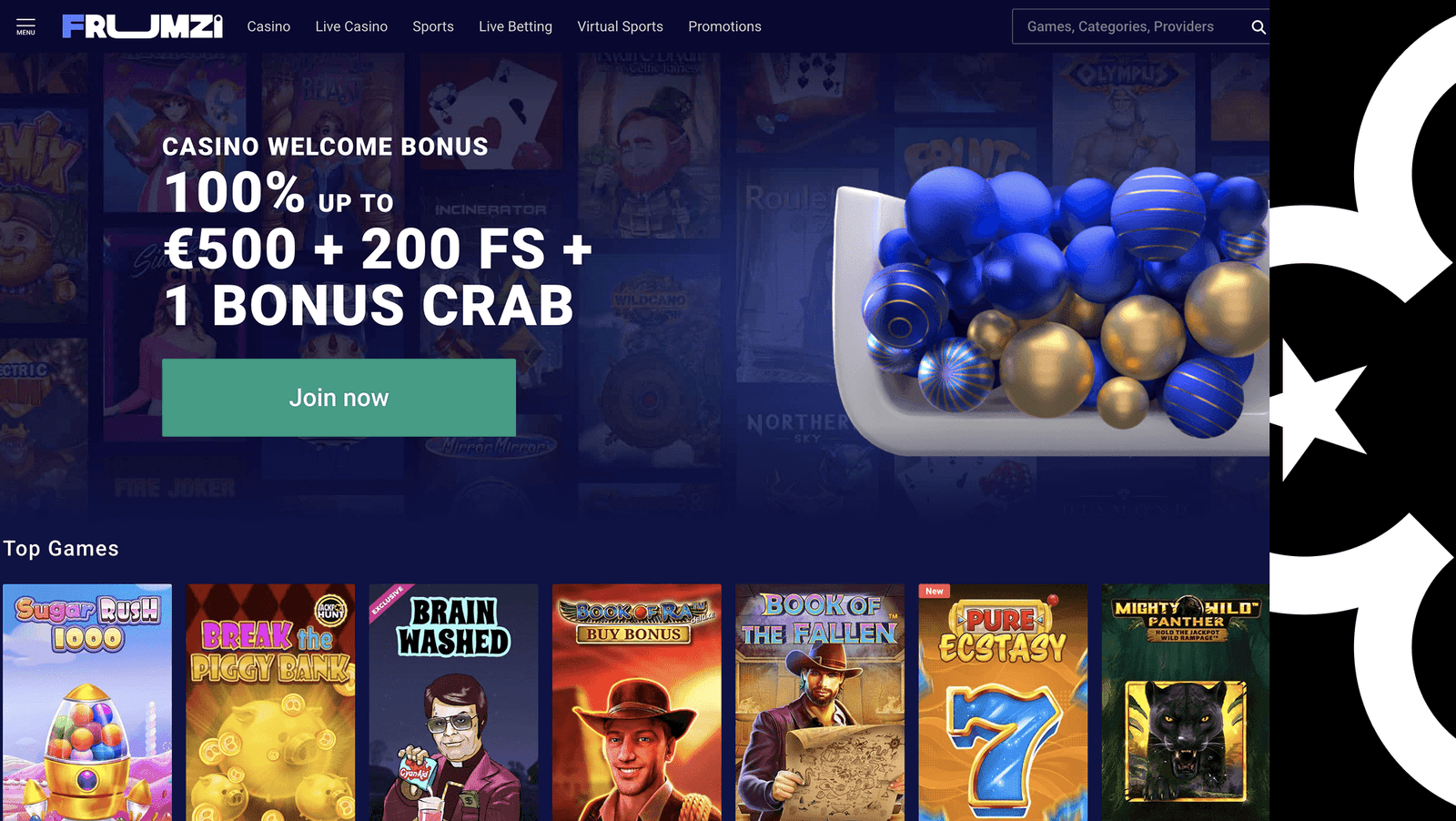This screenshot has height=821, width=1456.
Task: Select Sports in navigation bar
Action: point(433,26)
